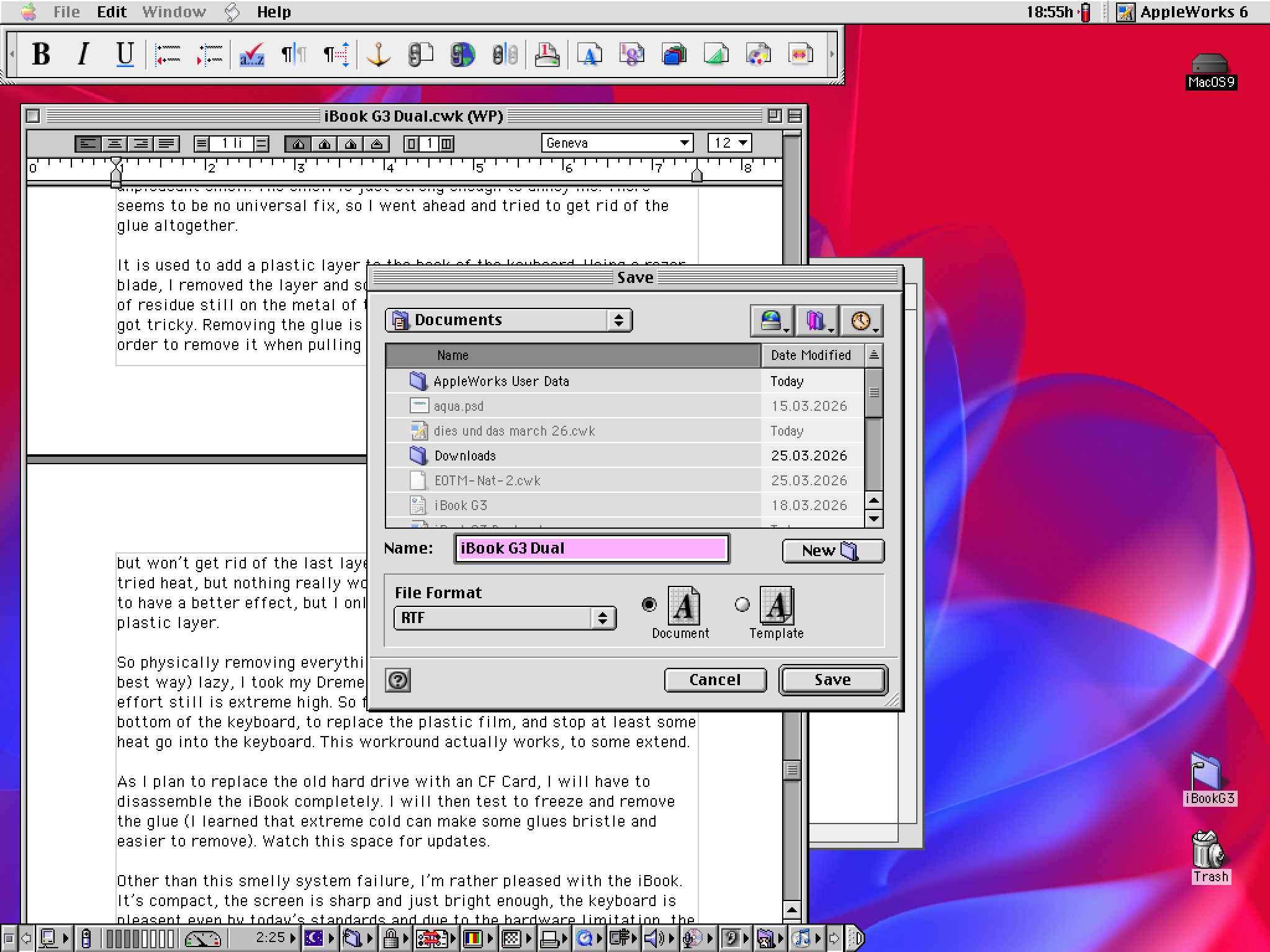
Task: Toggle Underline formatting
Action: 124,55
